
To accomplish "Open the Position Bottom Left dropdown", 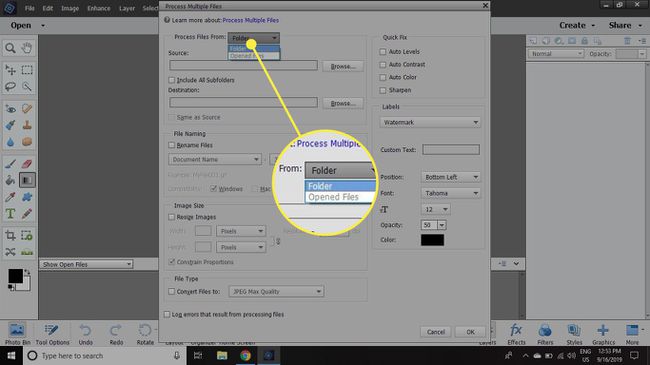I will point(451,177).
